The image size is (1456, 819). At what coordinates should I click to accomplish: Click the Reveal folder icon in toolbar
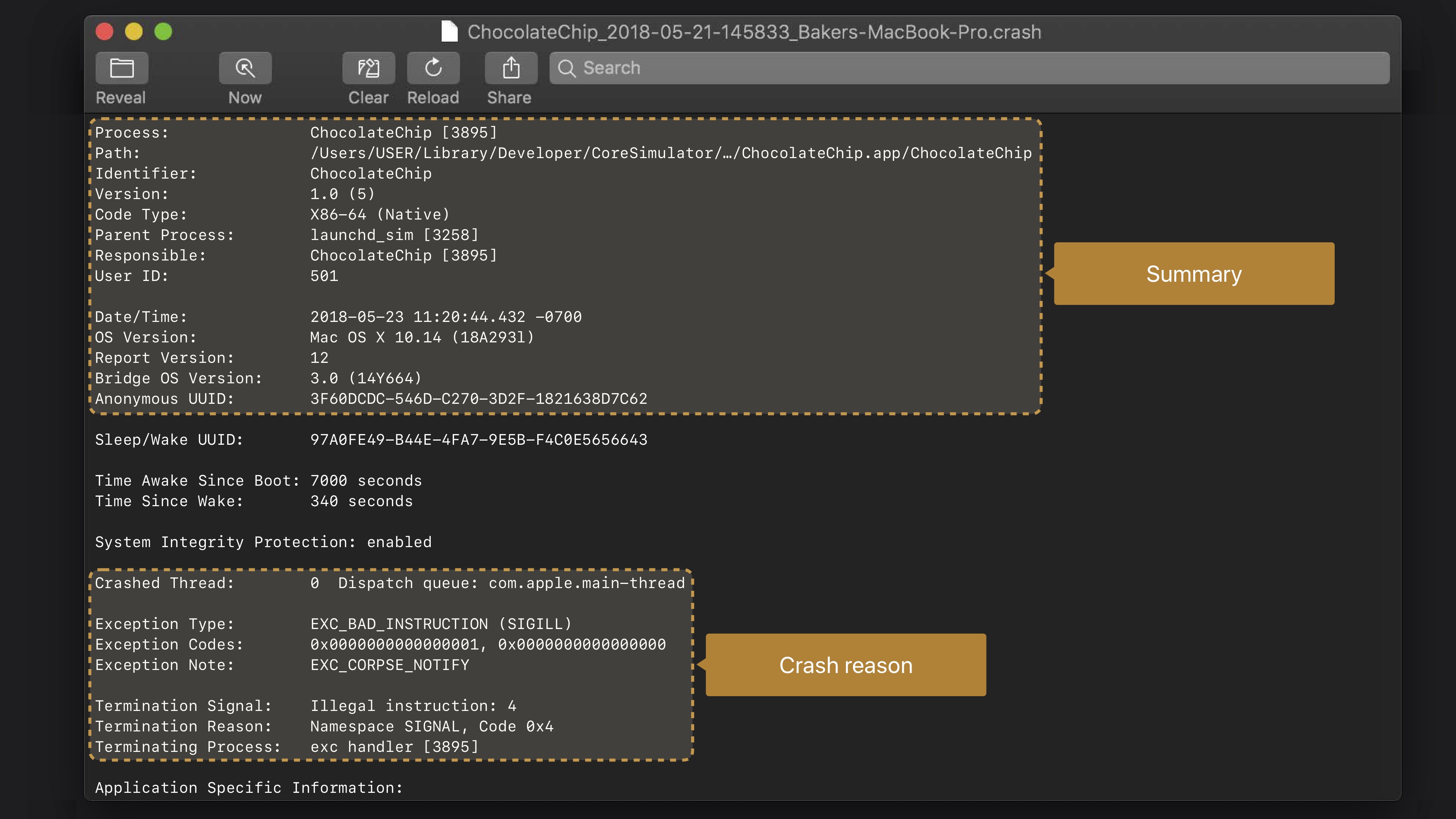121,68
